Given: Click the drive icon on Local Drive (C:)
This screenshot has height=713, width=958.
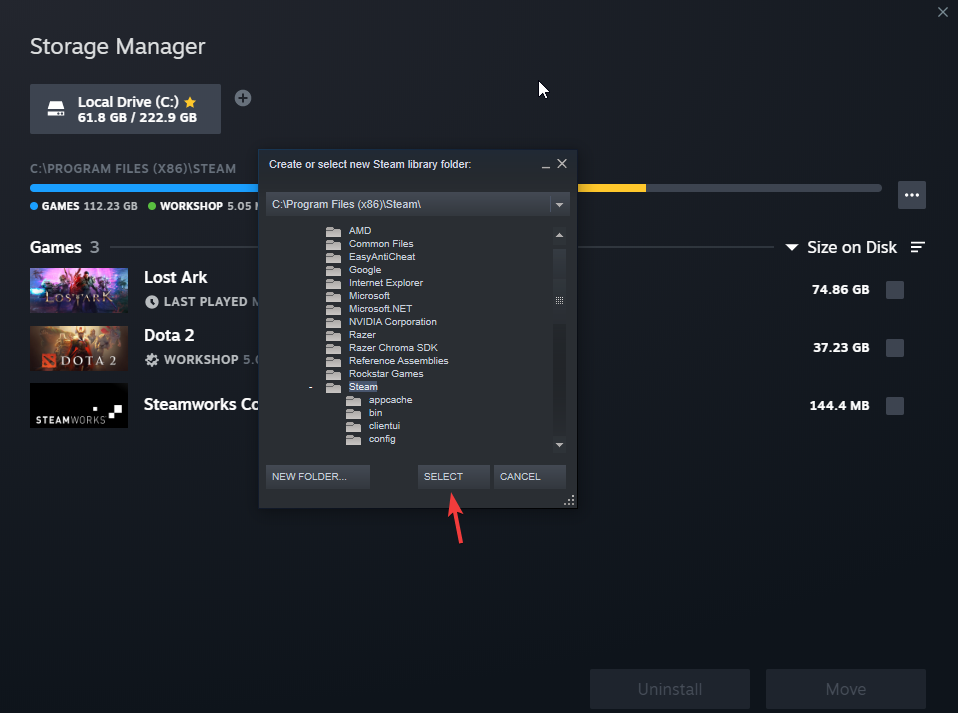Looking at the screenshot, I should (56, 109).
